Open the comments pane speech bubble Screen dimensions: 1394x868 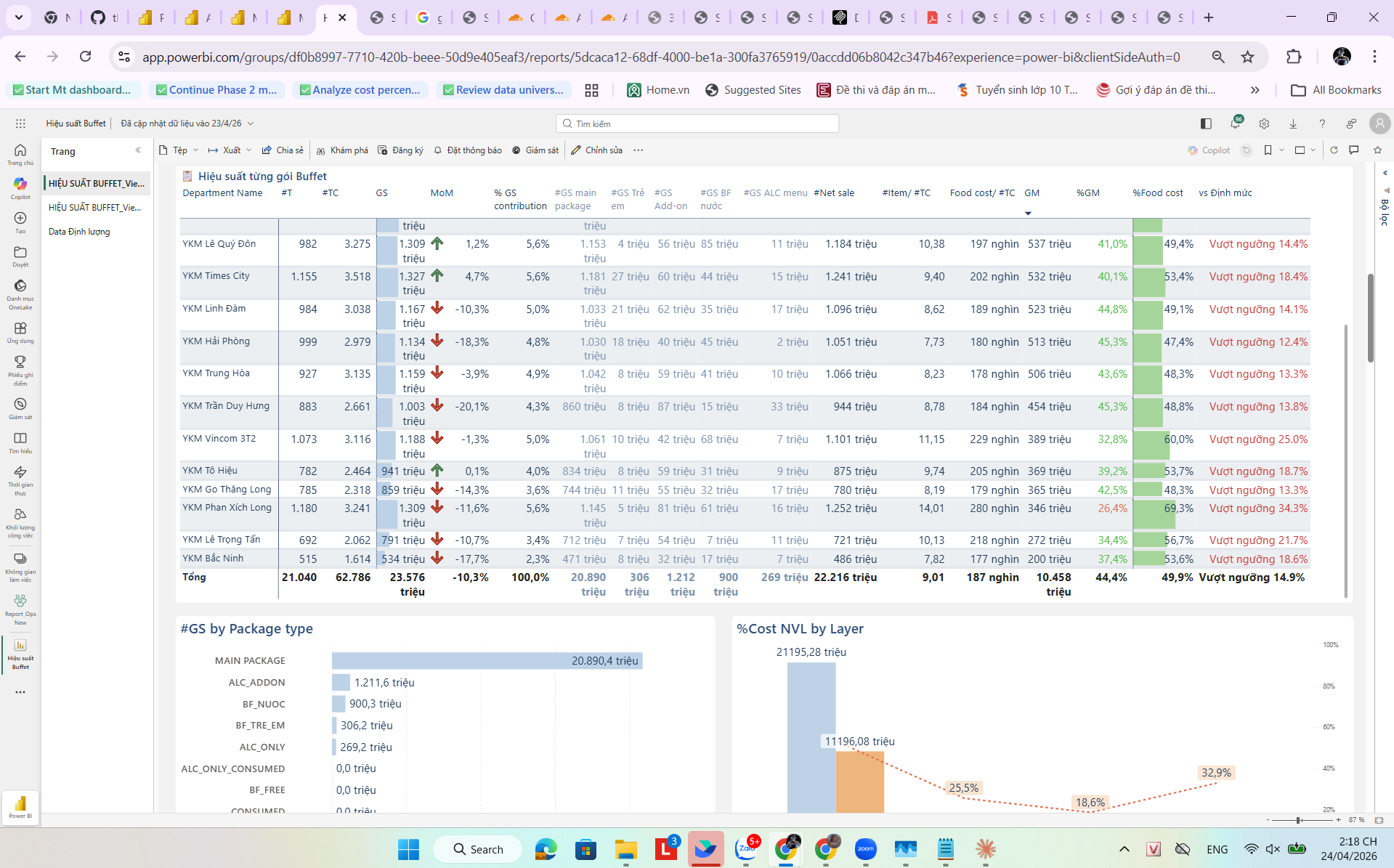click(1354, 150)
